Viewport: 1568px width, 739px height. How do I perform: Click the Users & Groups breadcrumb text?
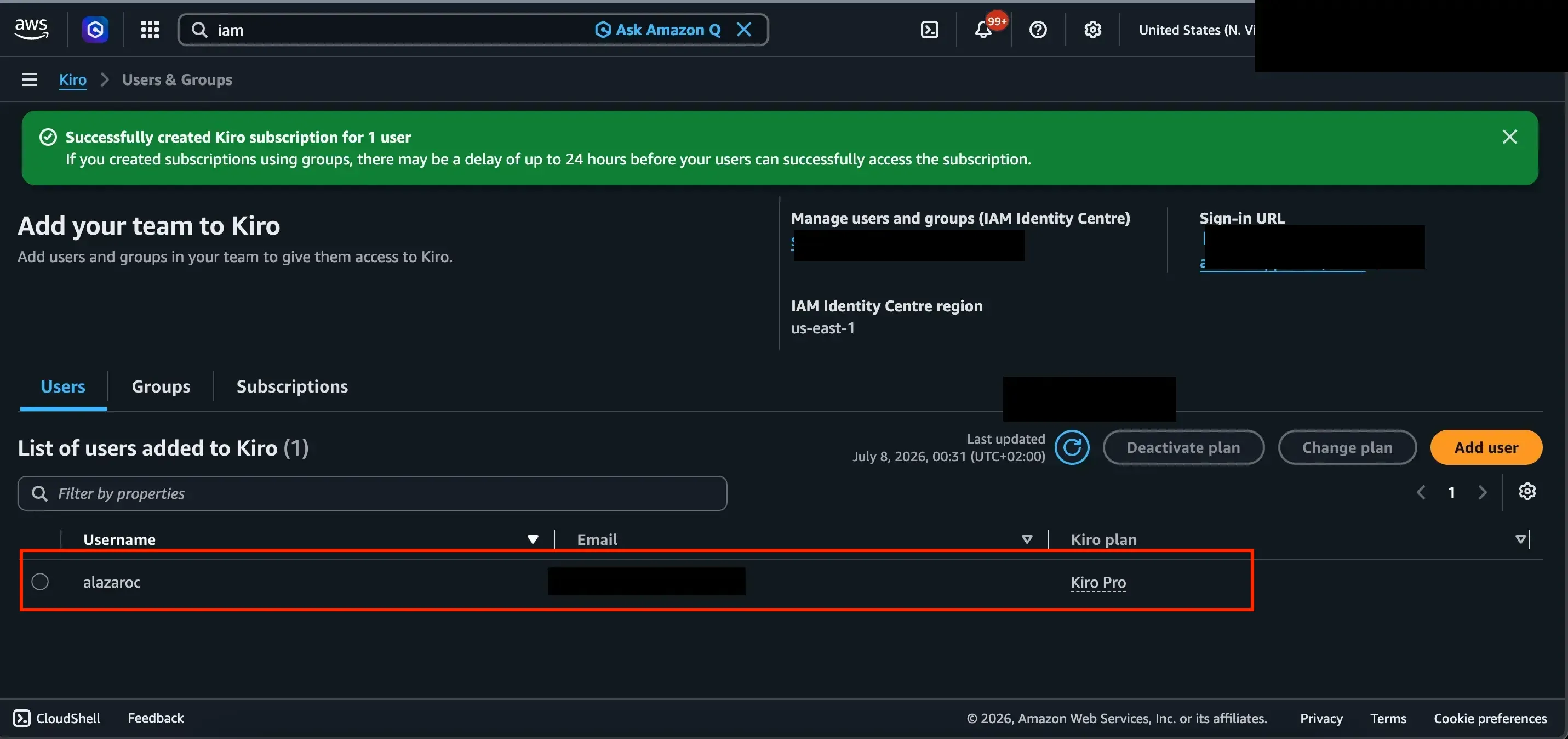[176, 80]
